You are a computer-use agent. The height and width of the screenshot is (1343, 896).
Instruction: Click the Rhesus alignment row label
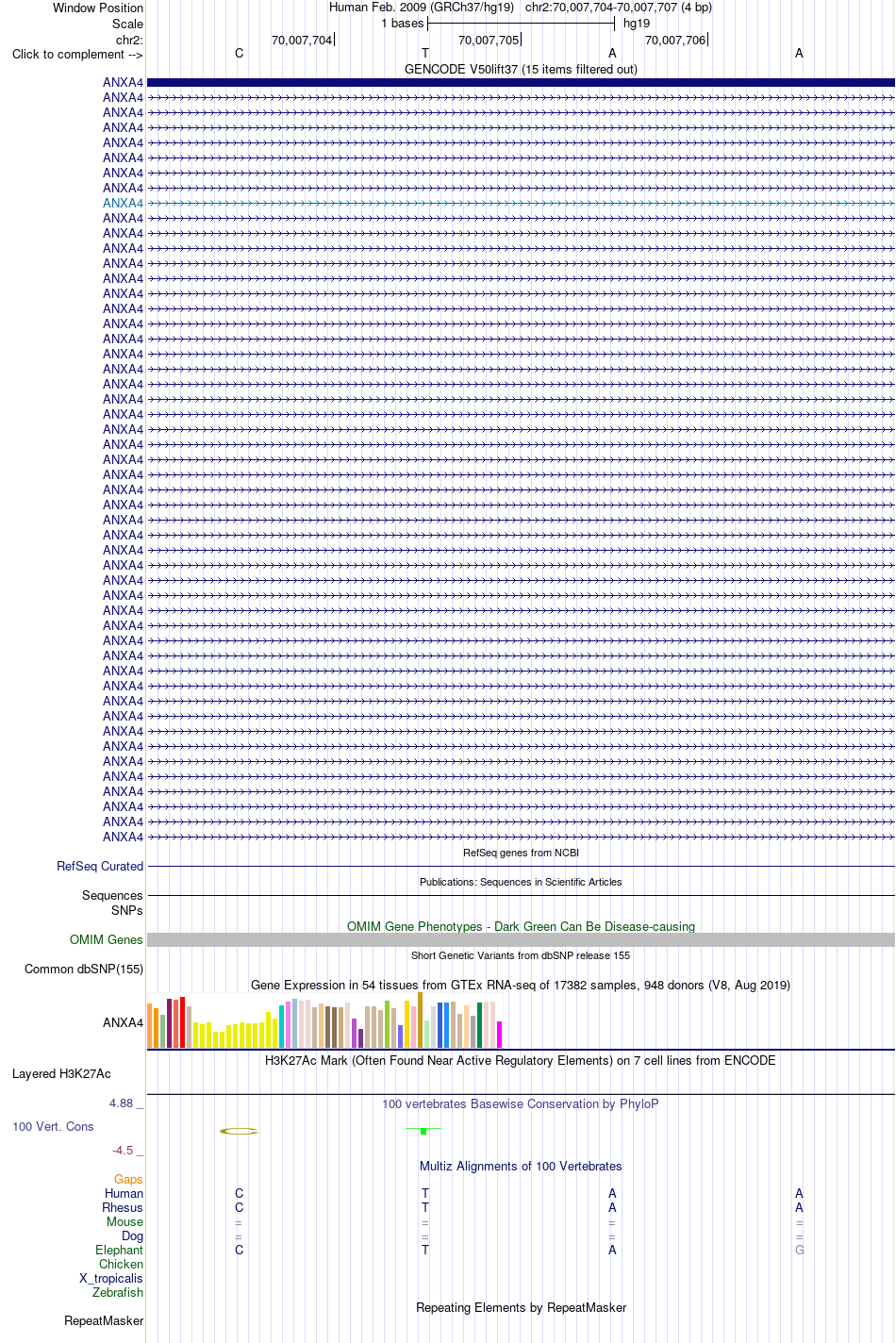123,1208
